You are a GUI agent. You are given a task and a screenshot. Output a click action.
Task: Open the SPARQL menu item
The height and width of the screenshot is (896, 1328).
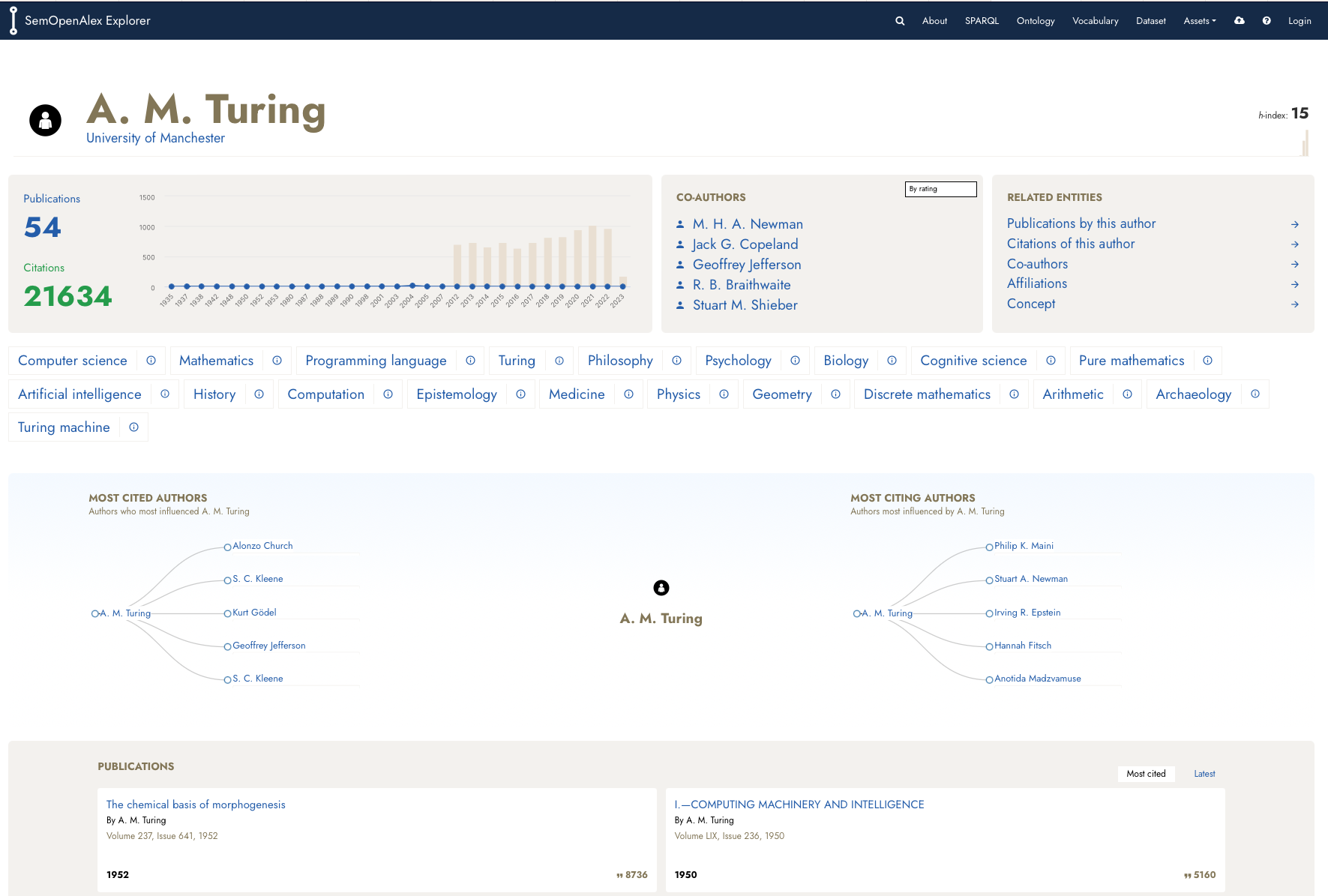click(x=982, y=21)
